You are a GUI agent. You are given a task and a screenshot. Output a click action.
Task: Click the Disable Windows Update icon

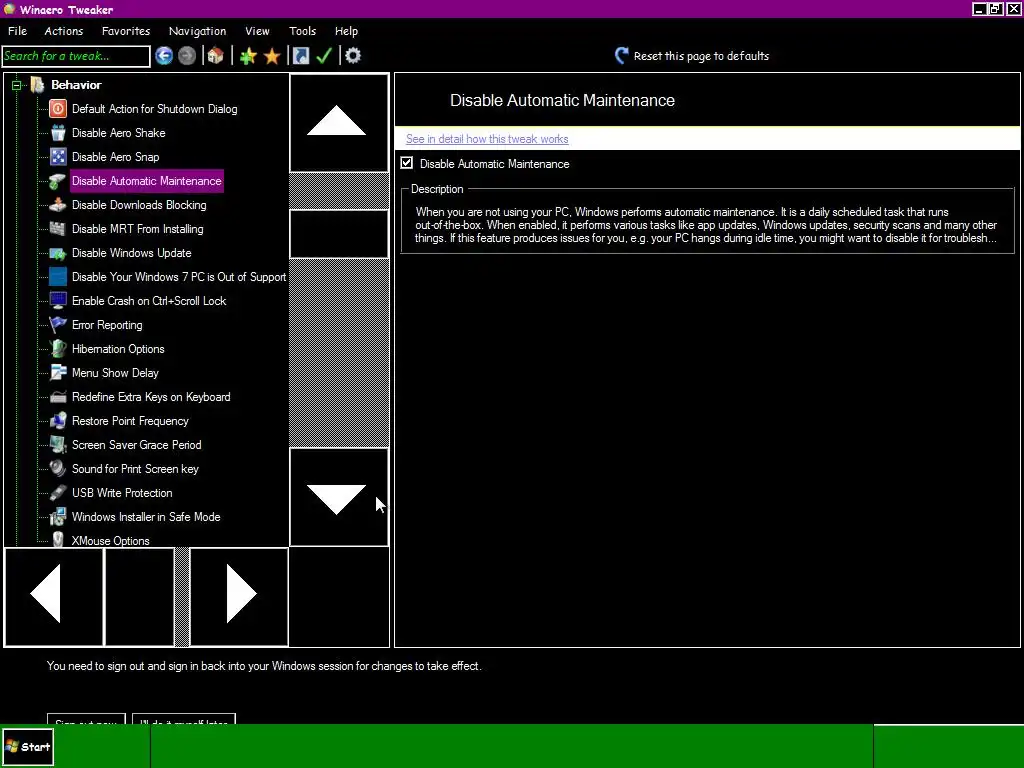tap(58, 253)
